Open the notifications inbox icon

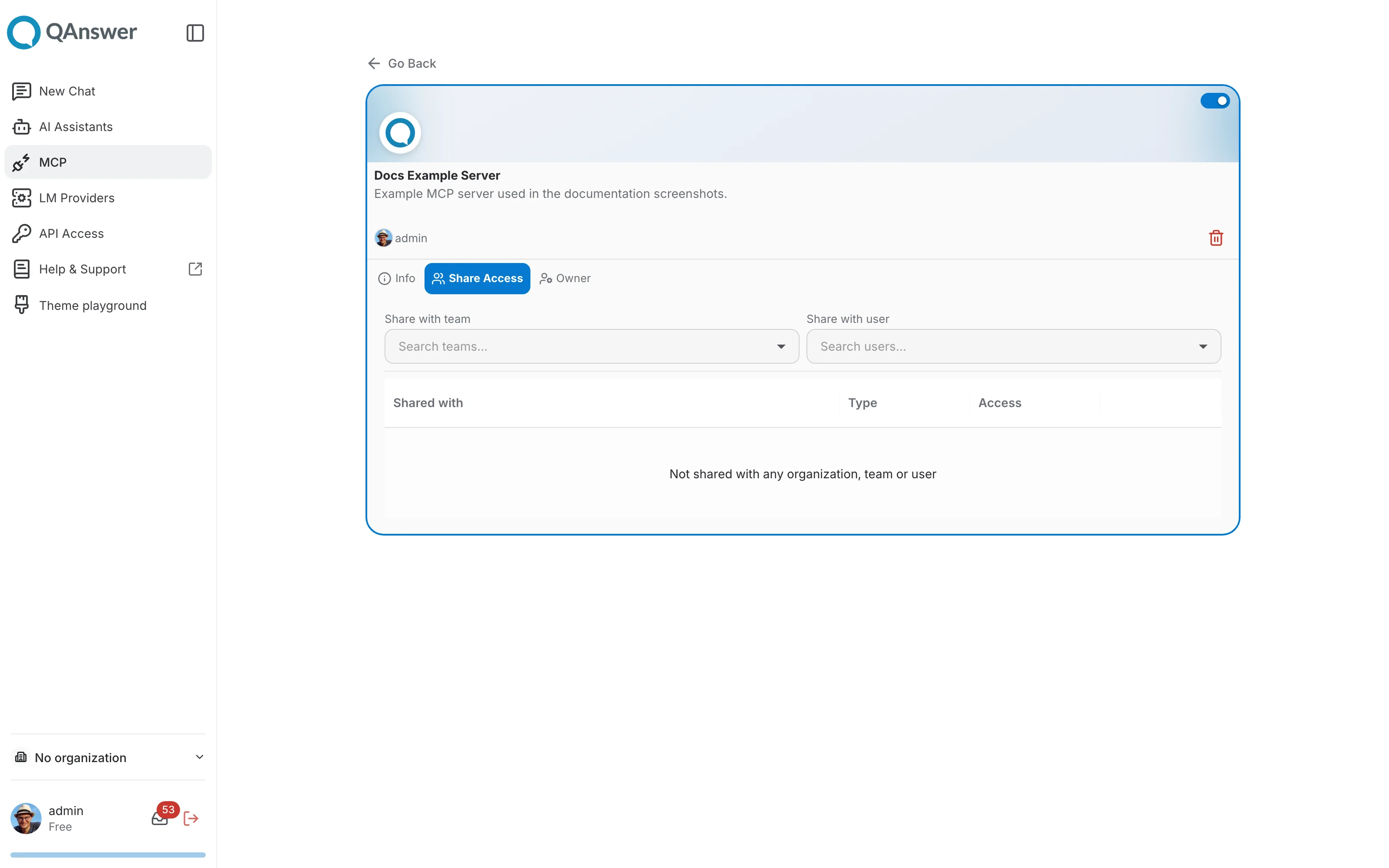coord(159,819)
